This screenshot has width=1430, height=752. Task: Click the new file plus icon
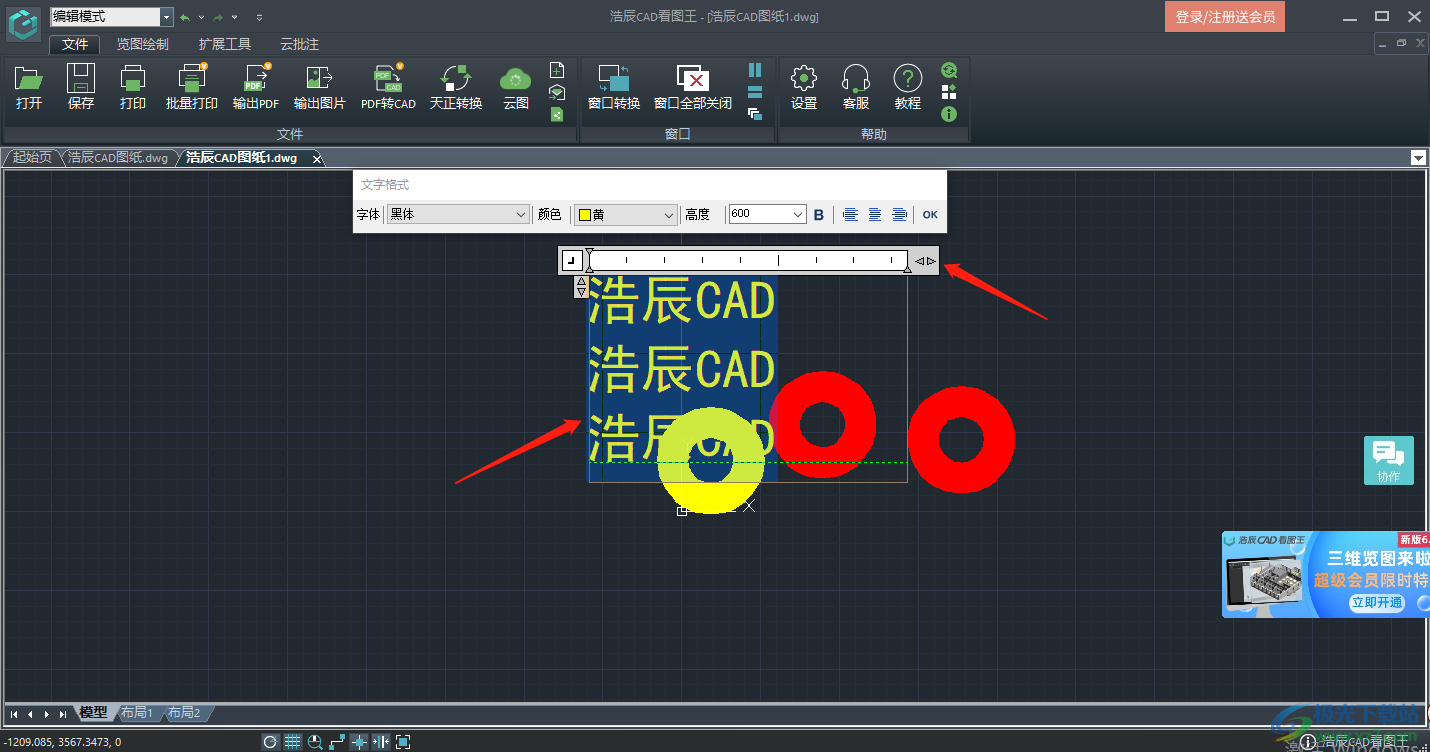558,70
